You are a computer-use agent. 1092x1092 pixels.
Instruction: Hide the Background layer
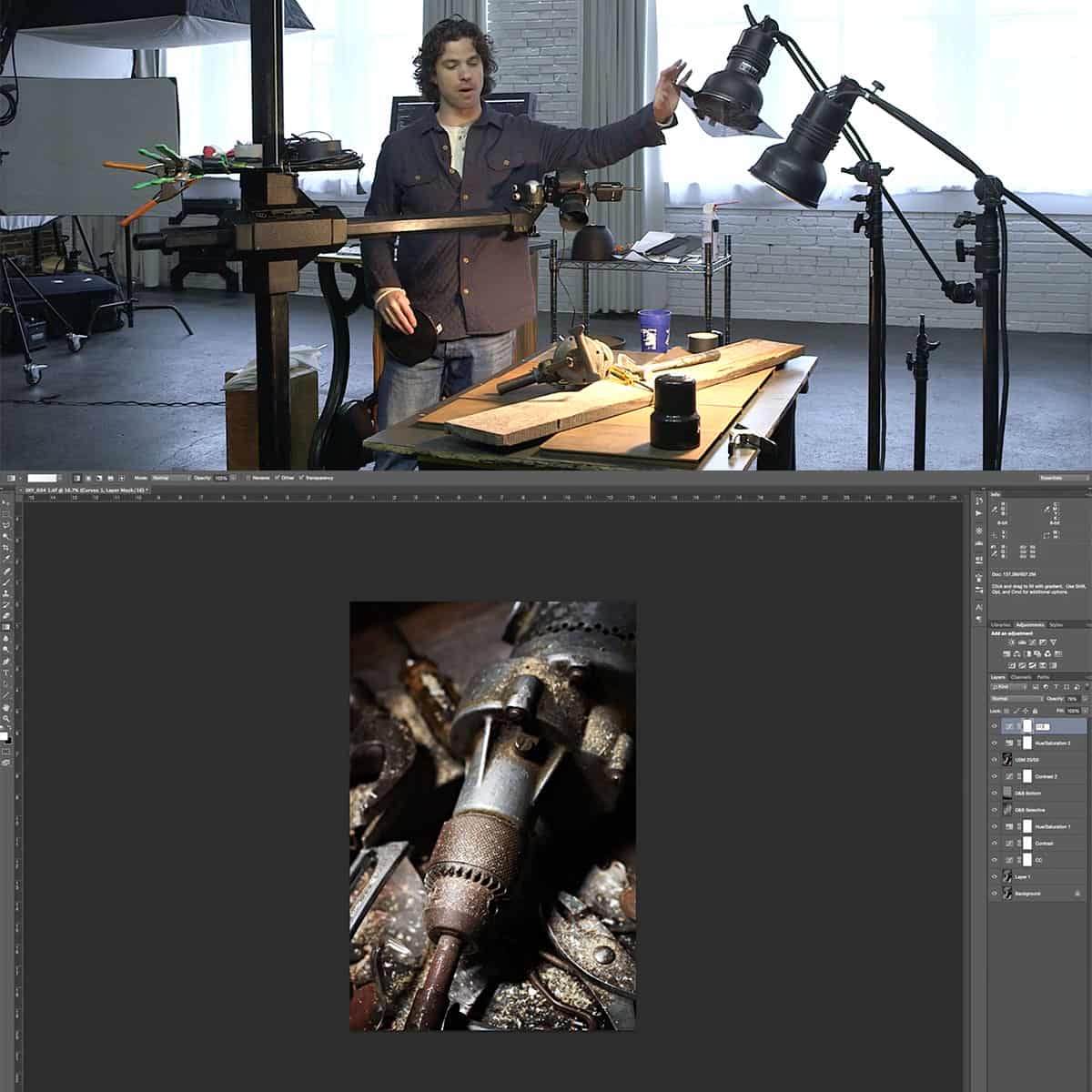(995, 894)
